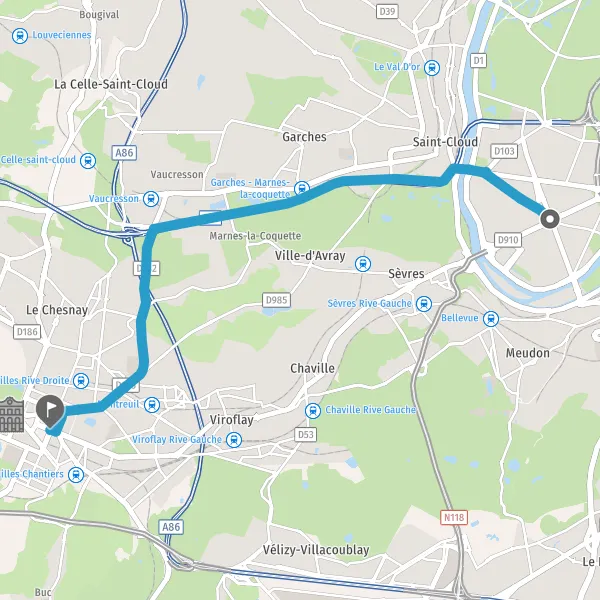The width and height of the screenshot is (600, 600).
Task: Click the Viroflay Rive Gauche station icon
Action: (x=234, y=440)
